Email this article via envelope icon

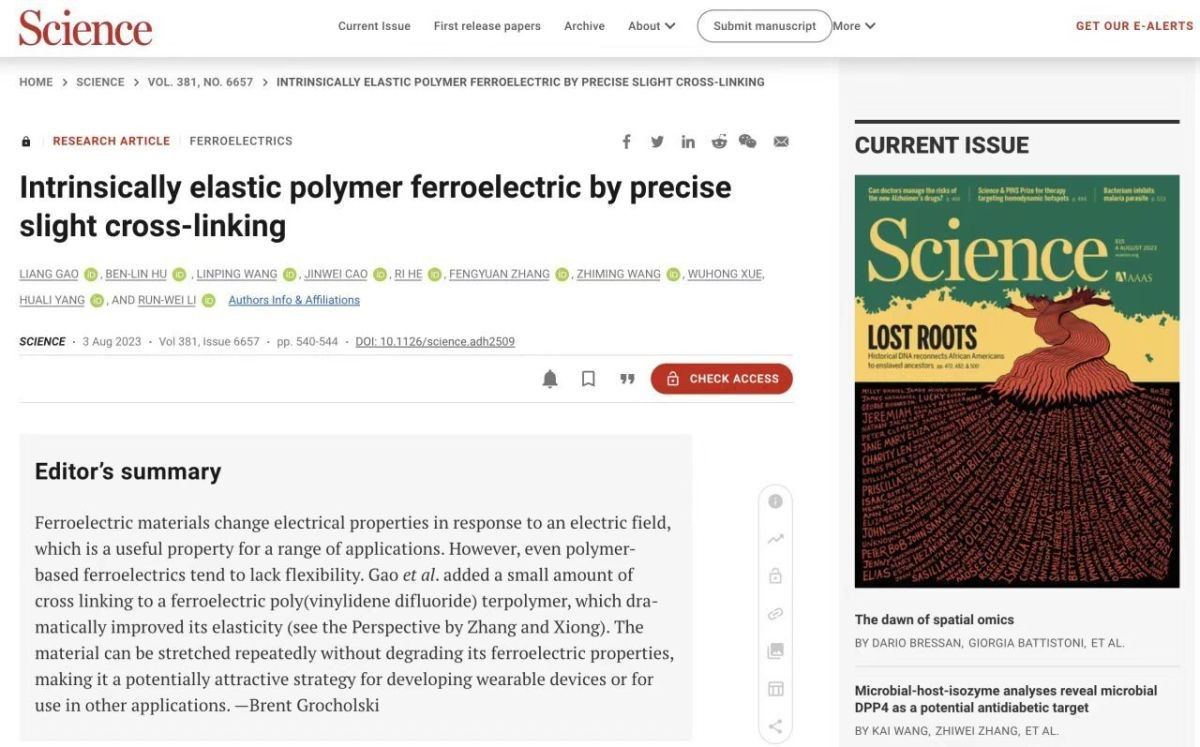[781, 142]
